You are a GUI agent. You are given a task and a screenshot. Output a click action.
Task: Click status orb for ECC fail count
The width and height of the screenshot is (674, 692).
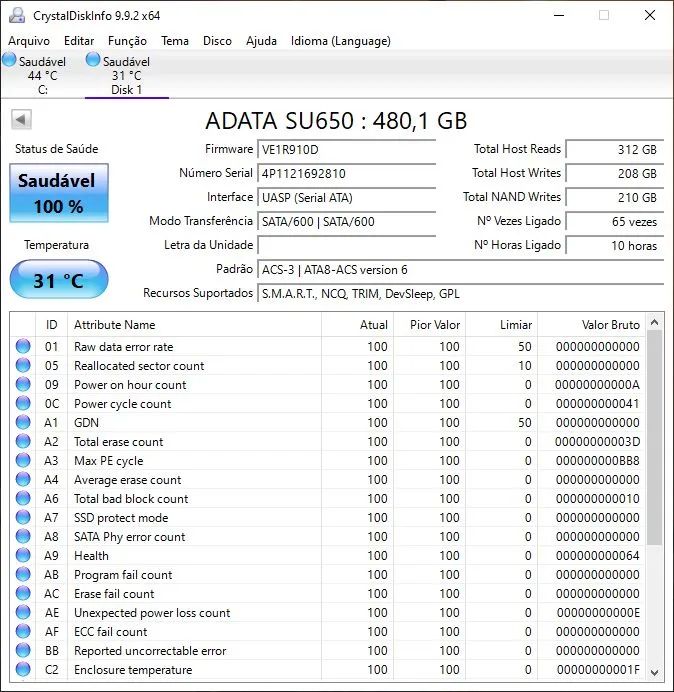point(23,631)
